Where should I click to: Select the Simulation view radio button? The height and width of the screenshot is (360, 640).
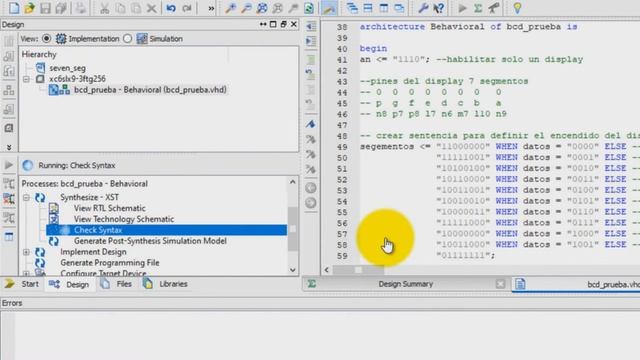(128, 38)
